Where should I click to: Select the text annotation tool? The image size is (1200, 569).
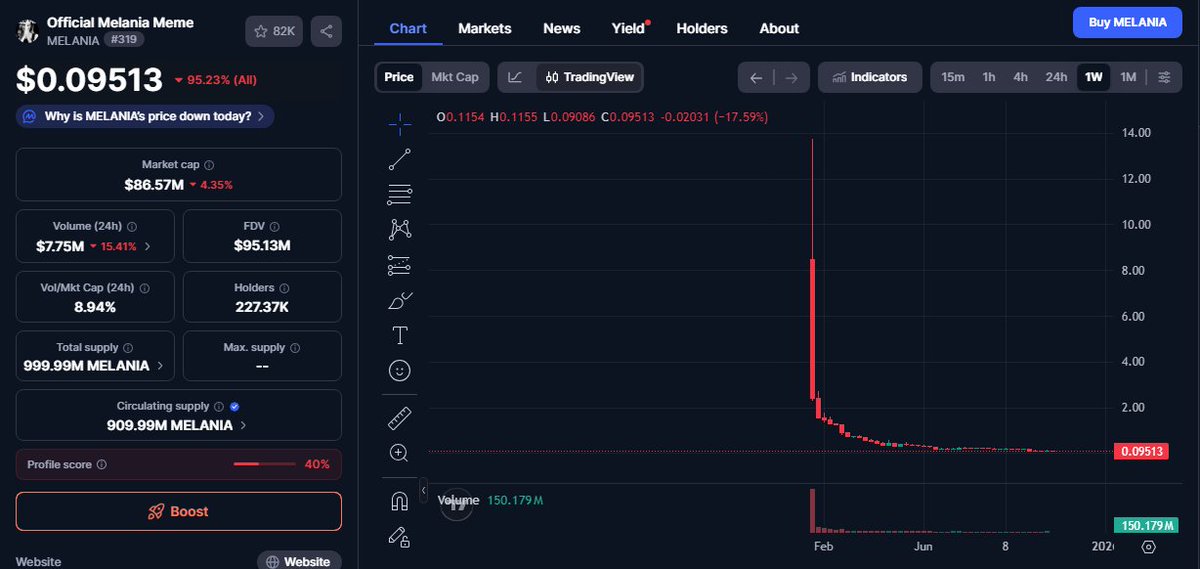tap(399, 335)
